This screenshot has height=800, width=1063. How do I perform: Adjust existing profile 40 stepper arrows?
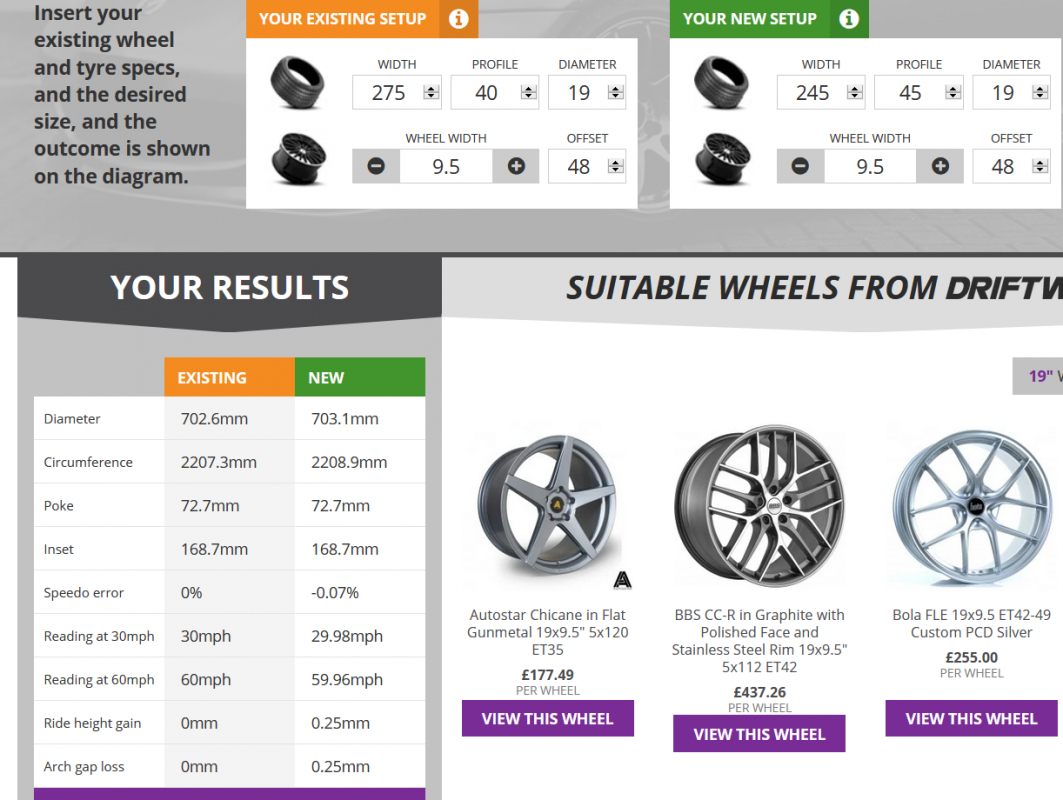529,92
